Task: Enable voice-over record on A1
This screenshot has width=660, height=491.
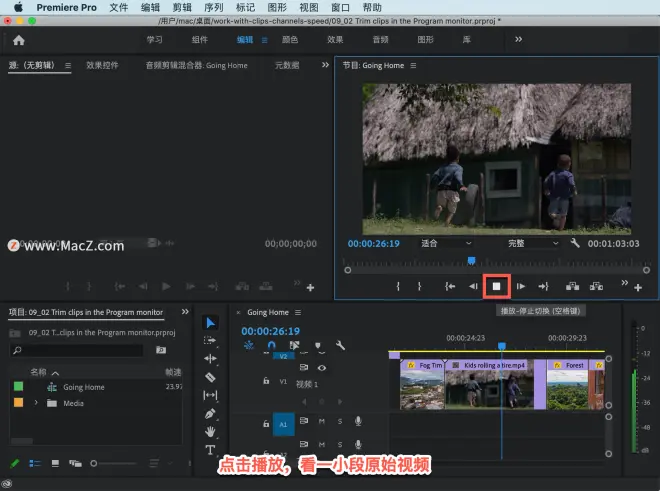Action: 358,421
